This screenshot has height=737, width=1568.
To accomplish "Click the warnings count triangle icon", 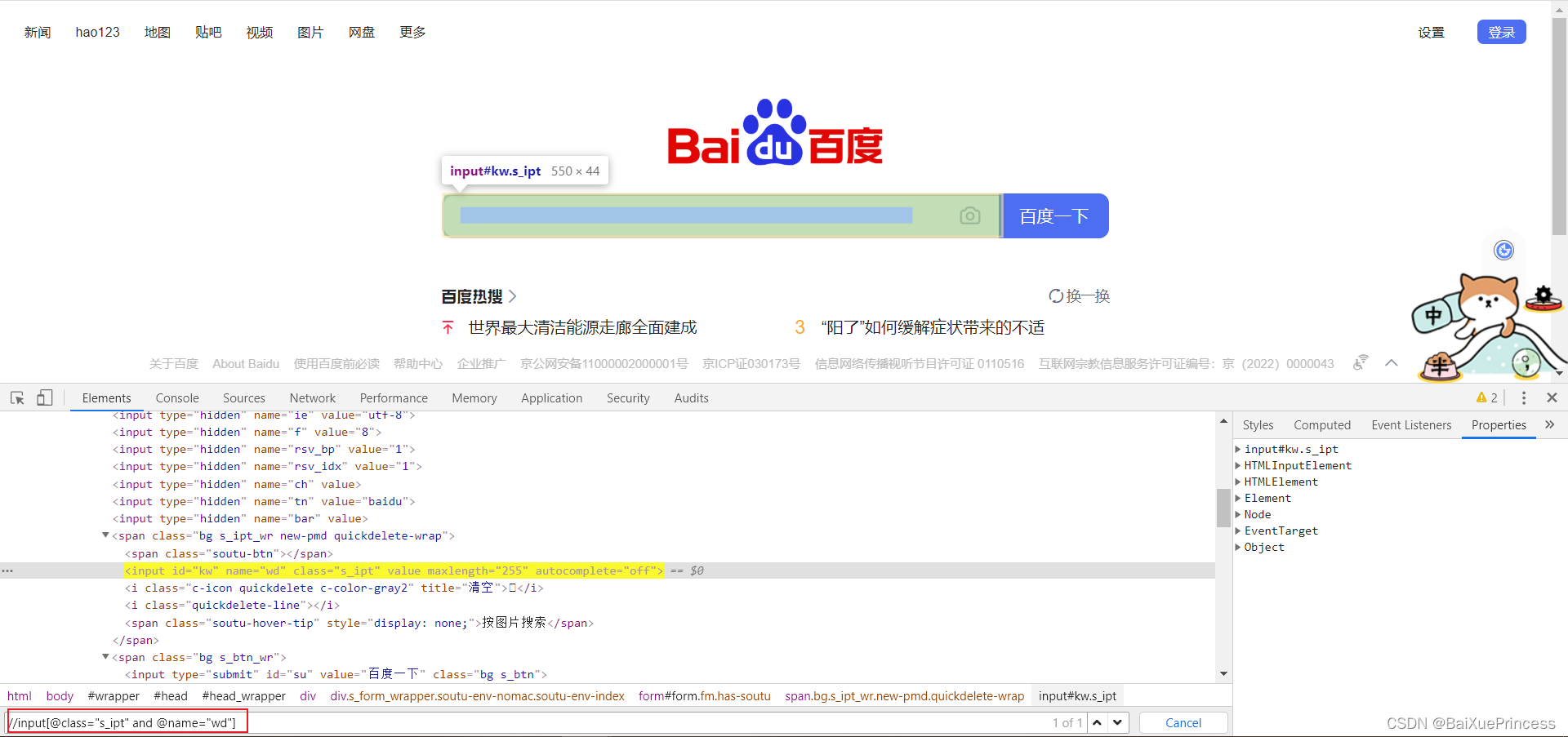I will tap(1481, 397).
